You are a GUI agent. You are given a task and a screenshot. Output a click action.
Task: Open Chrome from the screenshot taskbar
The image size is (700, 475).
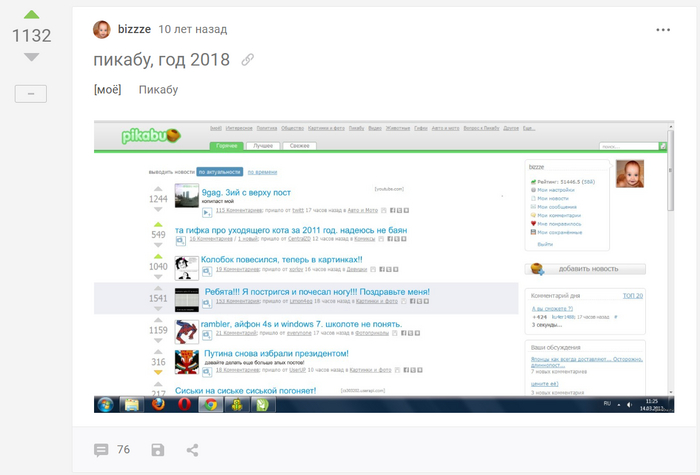point(211,404)
